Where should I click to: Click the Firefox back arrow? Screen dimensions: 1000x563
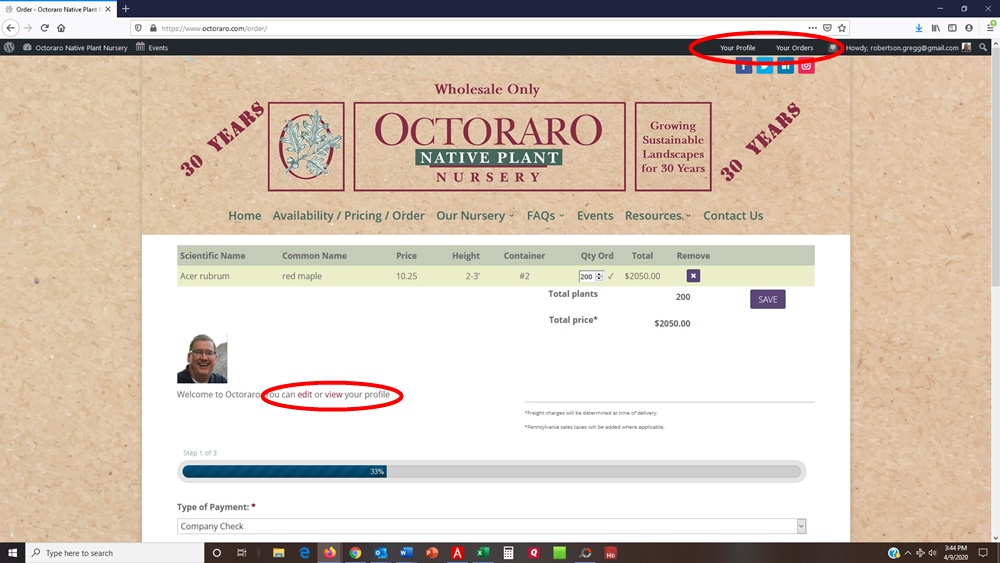tap(10, 28)
